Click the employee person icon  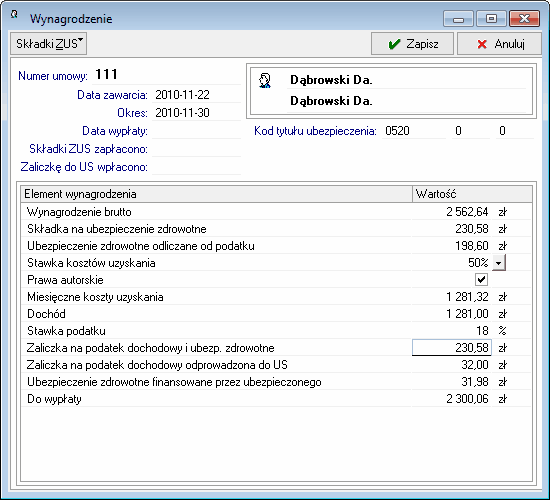click(x=265, y=80)
